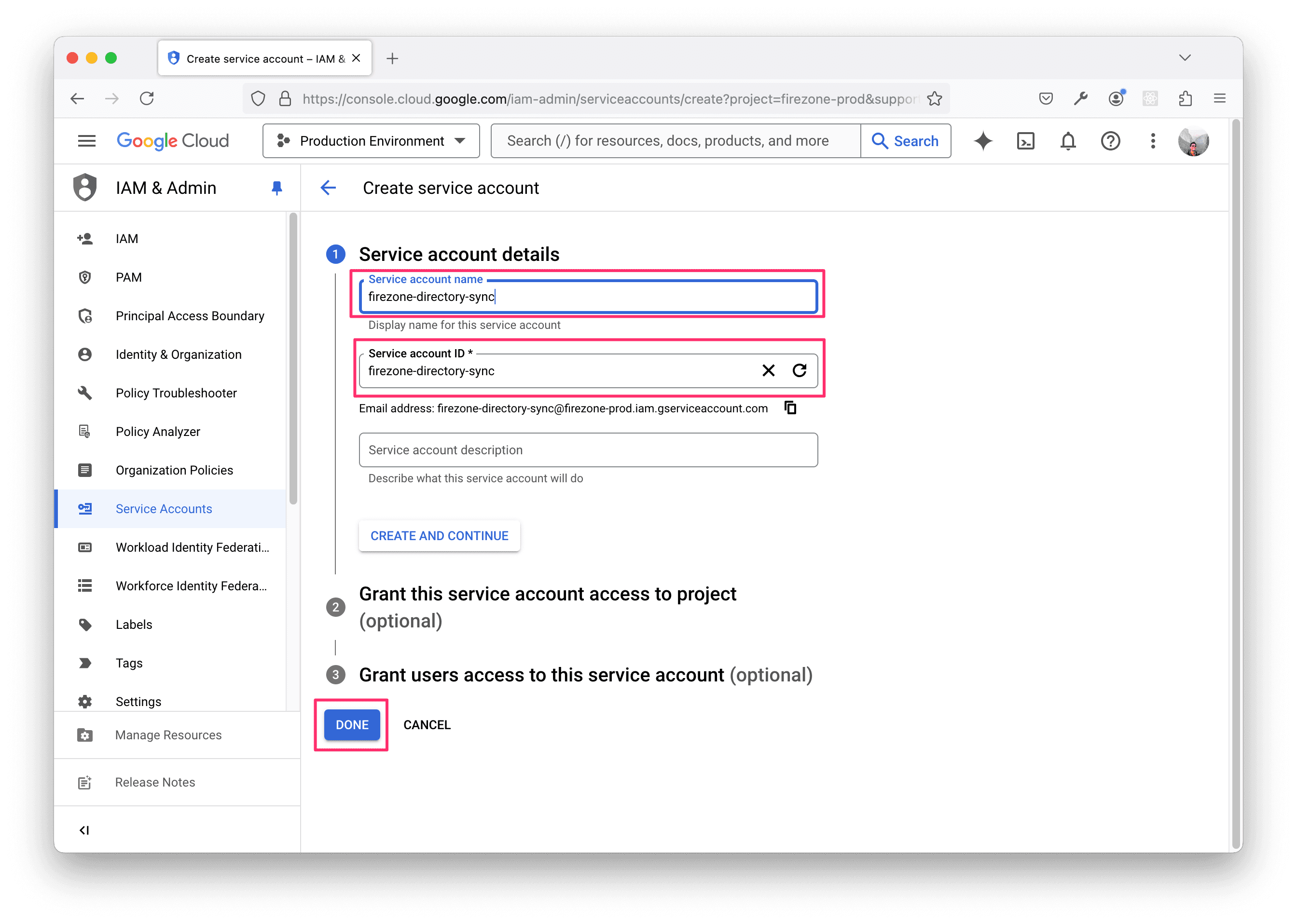Open the help question mark menu
Screen dimensions: 1297x924
(x=1110, y=141)
